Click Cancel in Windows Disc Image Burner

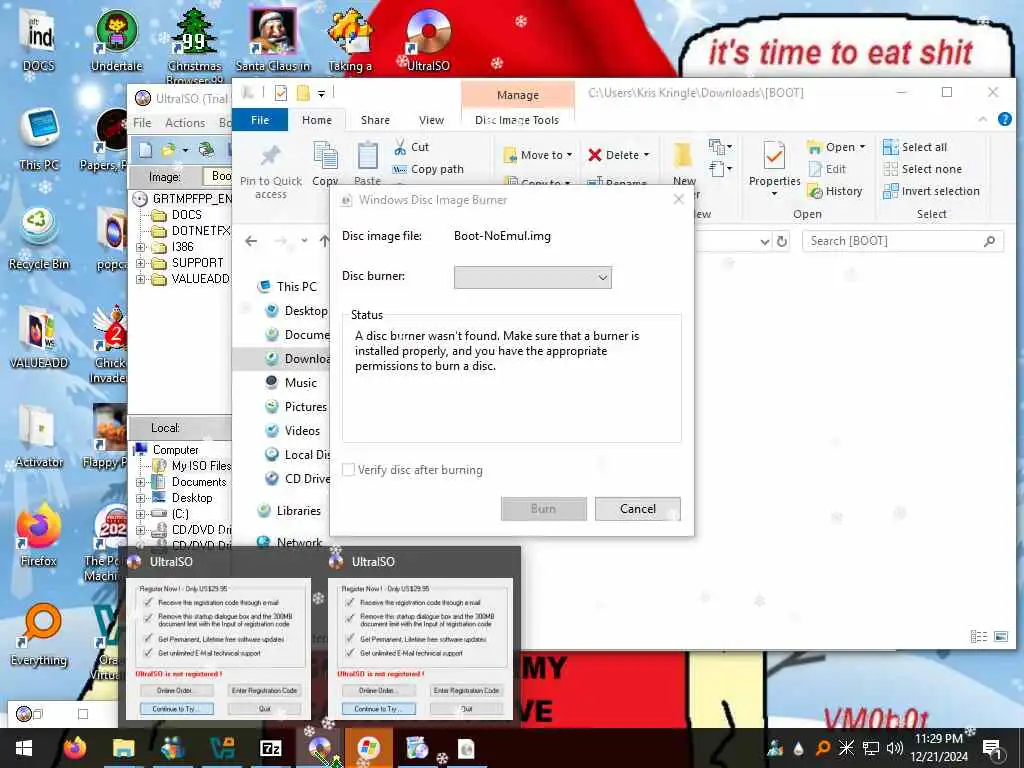tap(637, 509)
